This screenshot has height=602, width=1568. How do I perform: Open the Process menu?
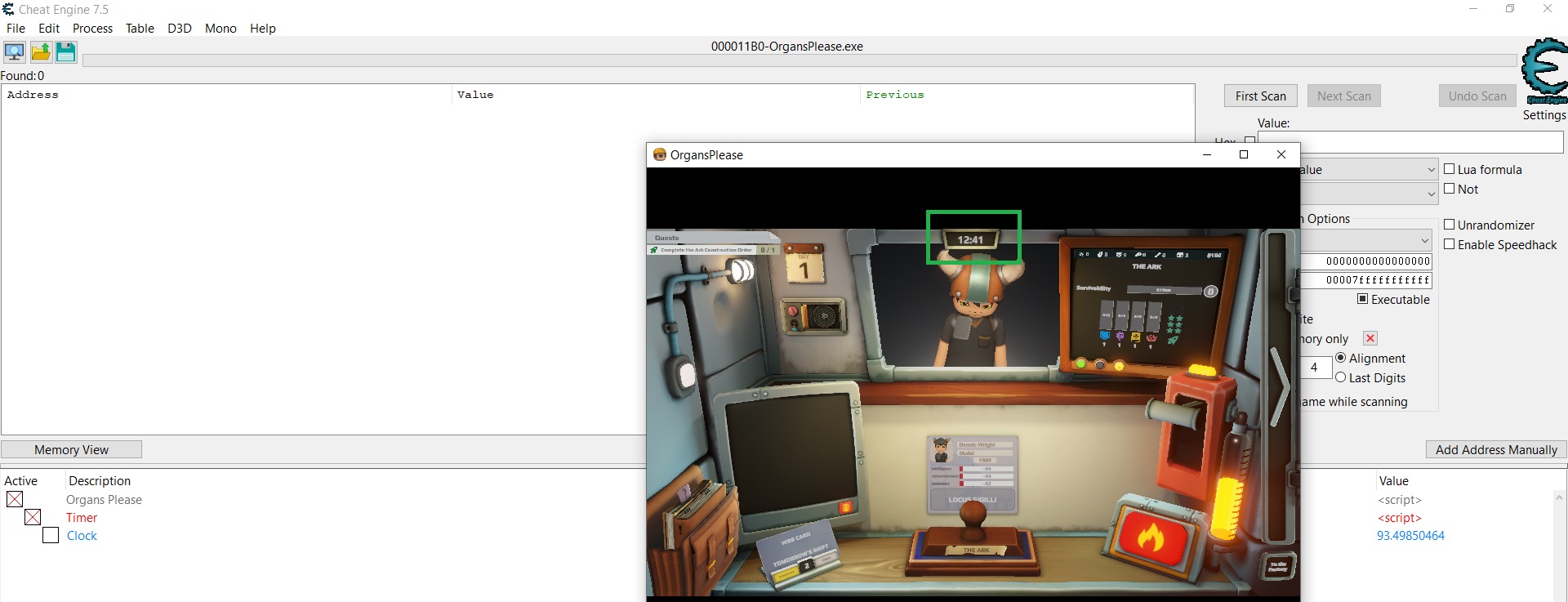[x=92, y=28]
